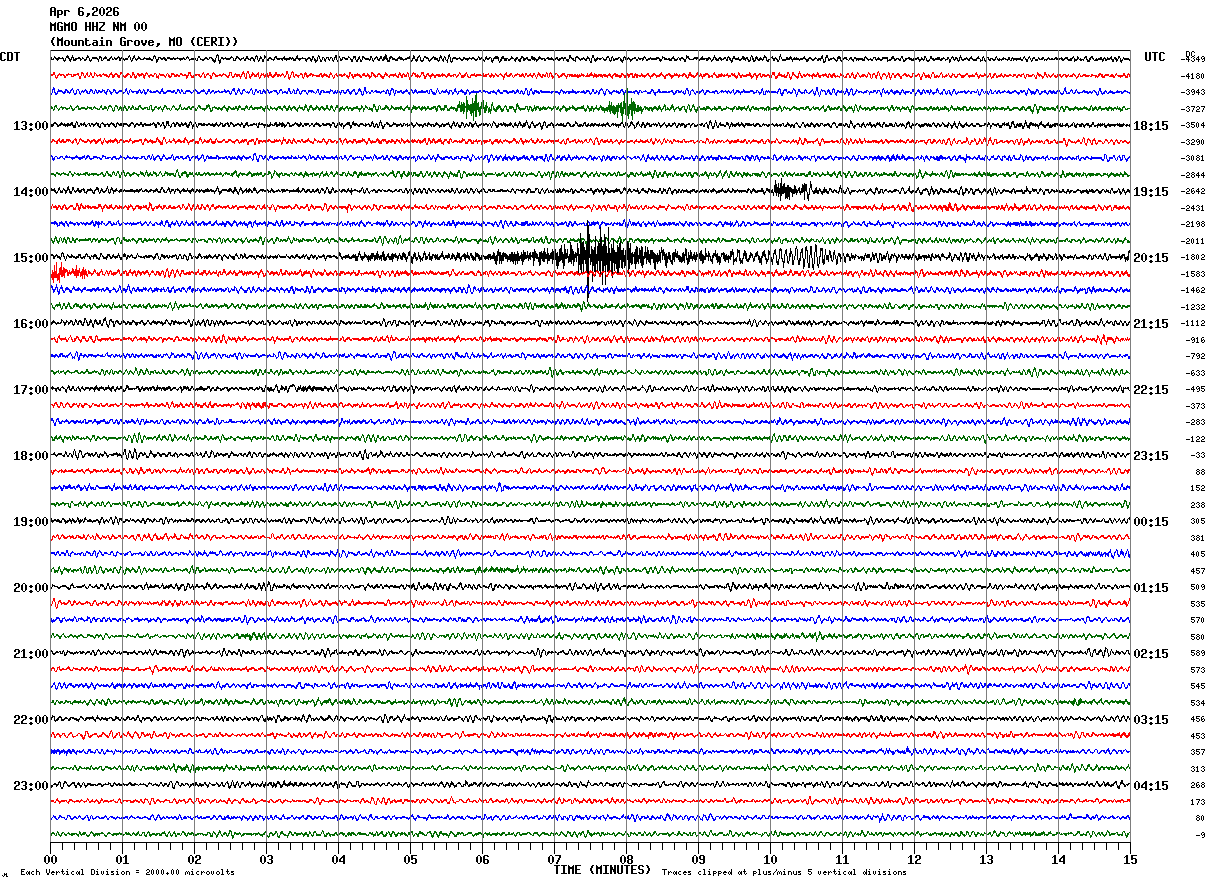
Task: Click the 20:15 UTC time label
Action: point(1151,258)
